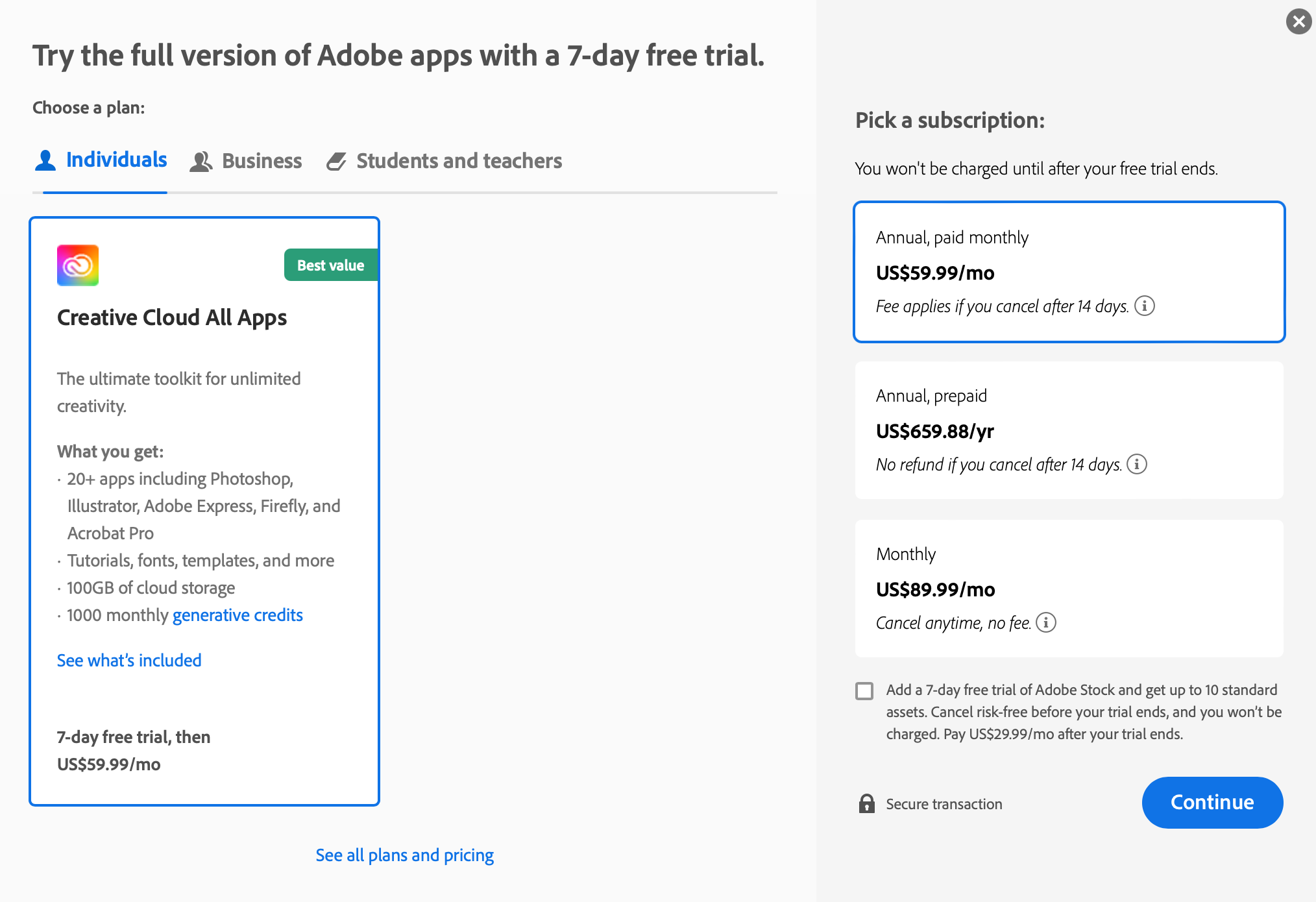Open the Students and teachers tab
1316x902 pixels.
459,161
